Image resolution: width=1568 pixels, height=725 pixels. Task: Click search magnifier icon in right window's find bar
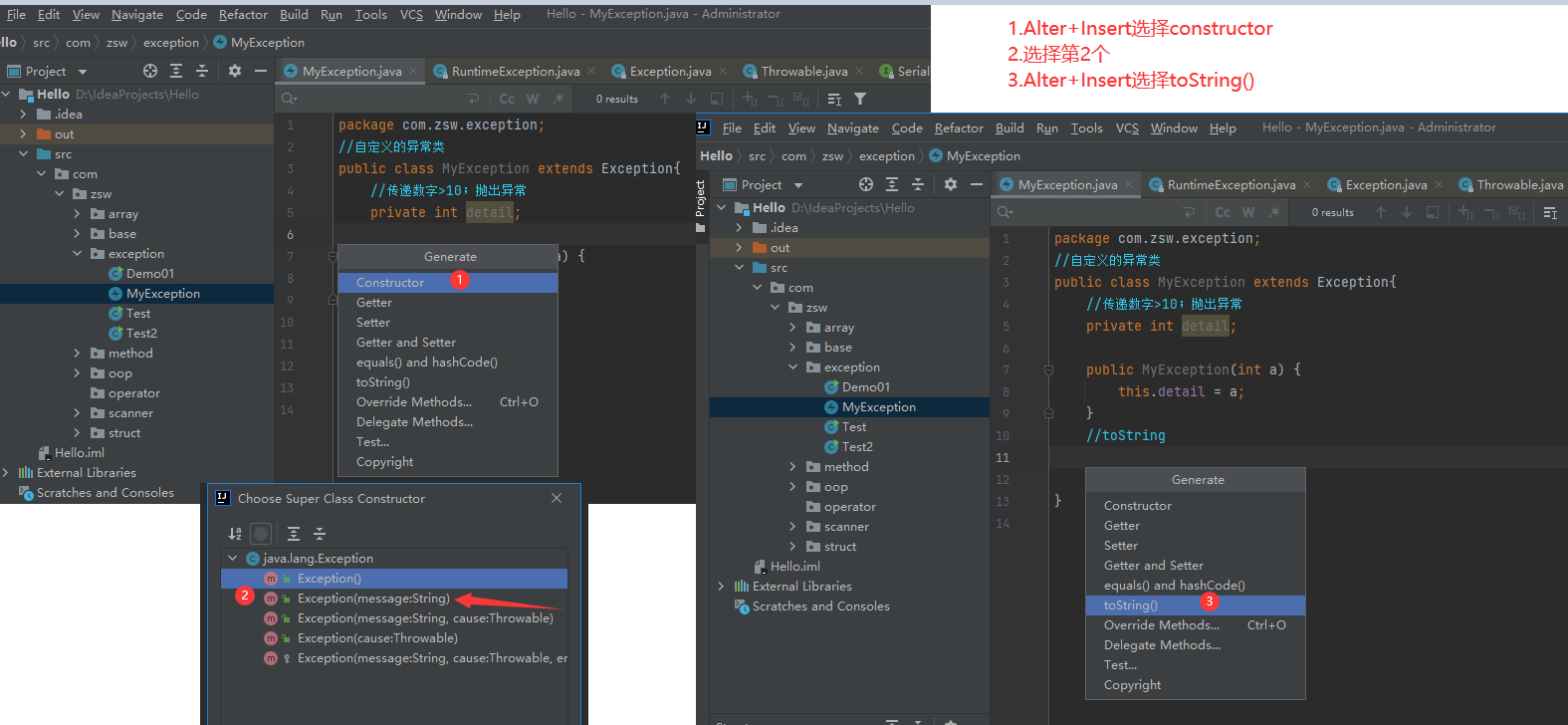tap(1005, 212)
